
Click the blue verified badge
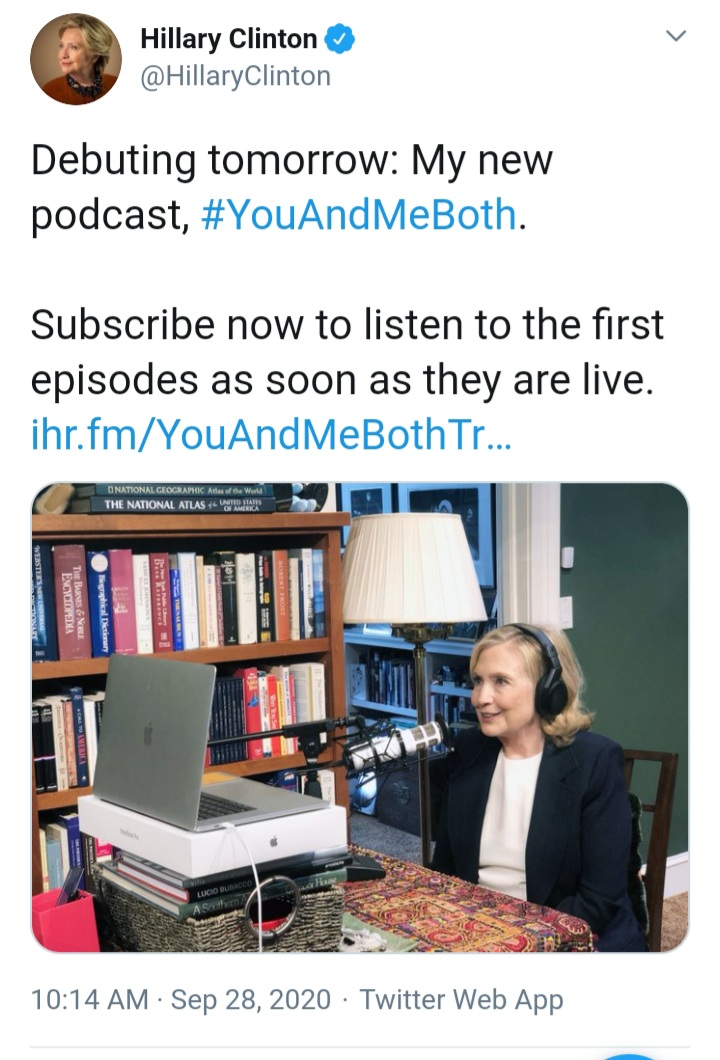pos(340,39)
